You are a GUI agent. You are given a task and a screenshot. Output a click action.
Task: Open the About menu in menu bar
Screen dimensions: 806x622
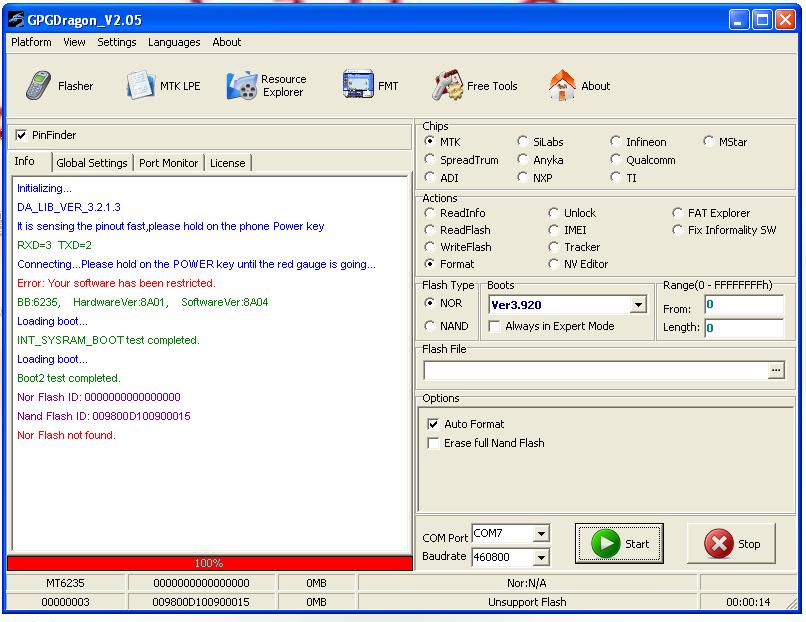227,42
